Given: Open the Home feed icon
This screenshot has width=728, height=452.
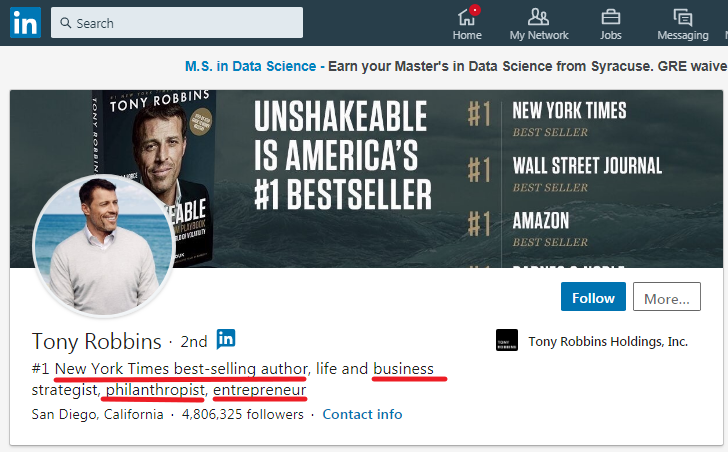Looking at the screenshot, I should pos(466,18).
